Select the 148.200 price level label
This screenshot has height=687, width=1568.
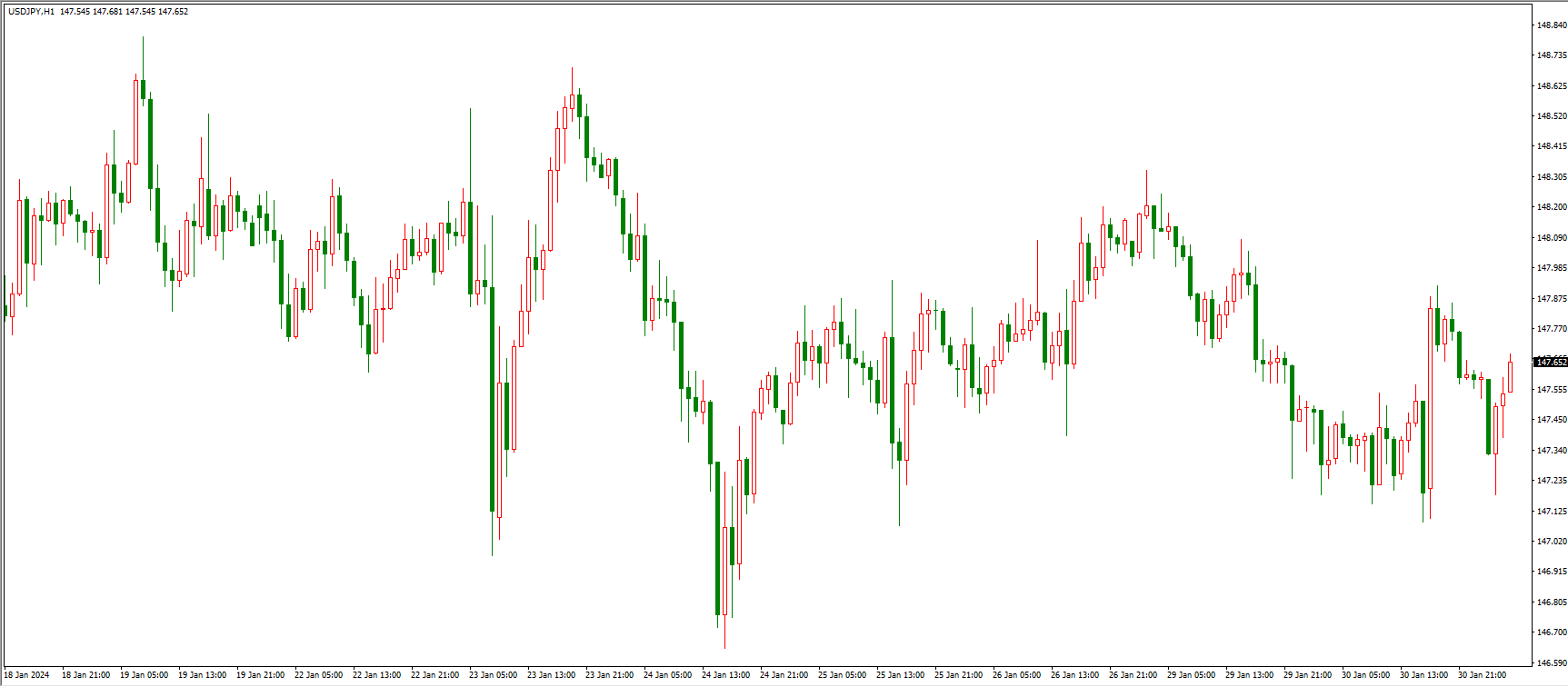[x=1551, y=207]
